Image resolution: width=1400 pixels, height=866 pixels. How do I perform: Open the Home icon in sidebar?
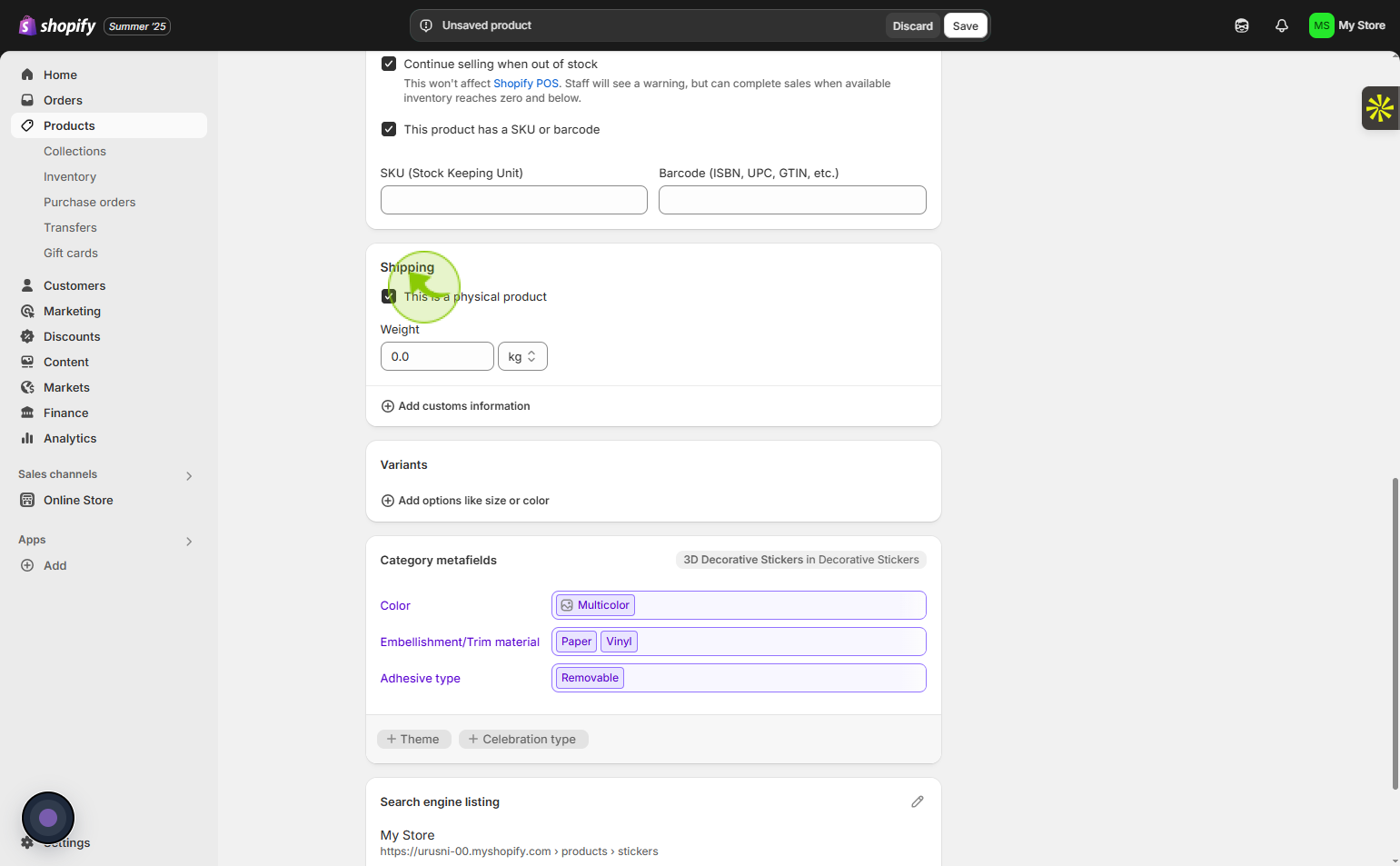tap(27, 75)
